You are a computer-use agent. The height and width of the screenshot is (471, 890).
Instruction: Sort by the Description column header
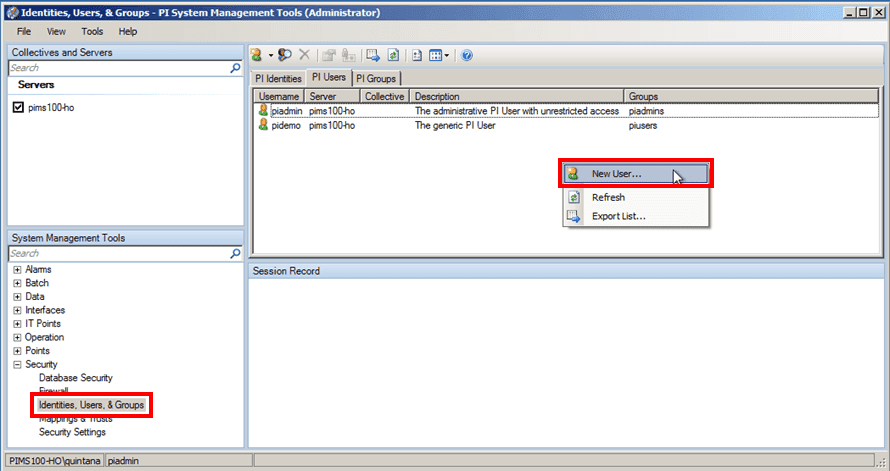(517, 96)
